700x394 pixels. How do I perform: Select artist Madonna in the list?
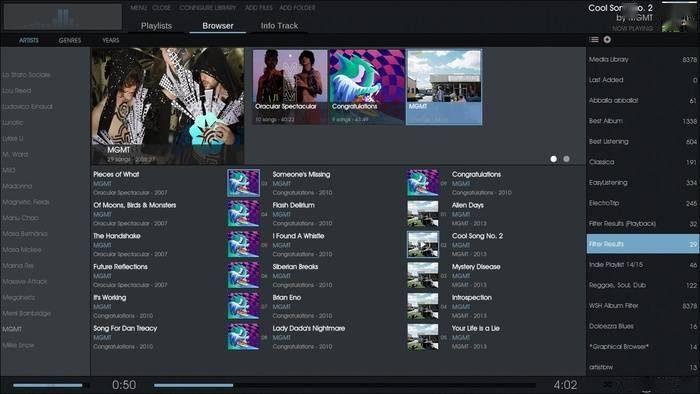17,186
